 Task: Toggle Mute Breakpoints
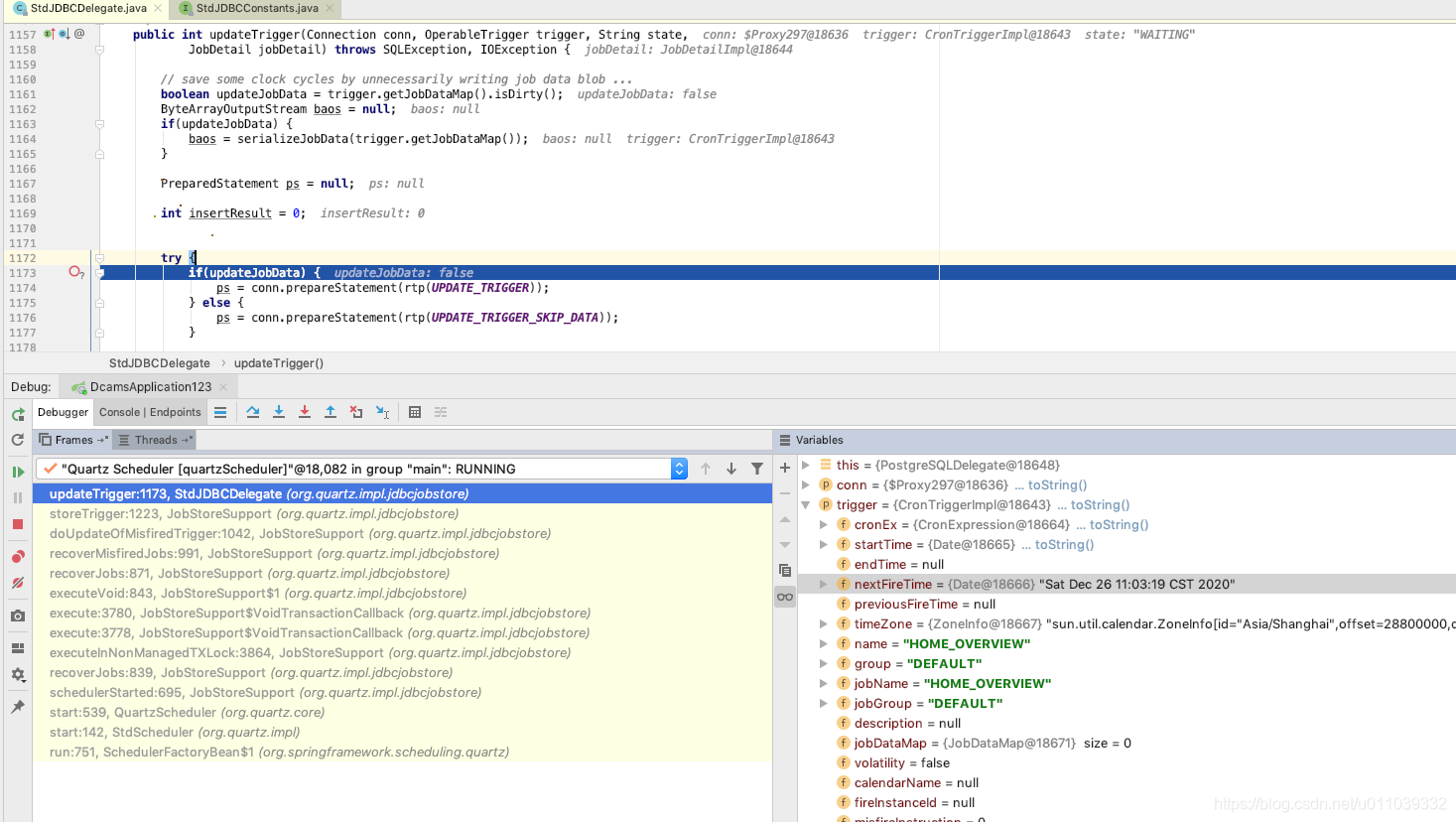point(18,583)
